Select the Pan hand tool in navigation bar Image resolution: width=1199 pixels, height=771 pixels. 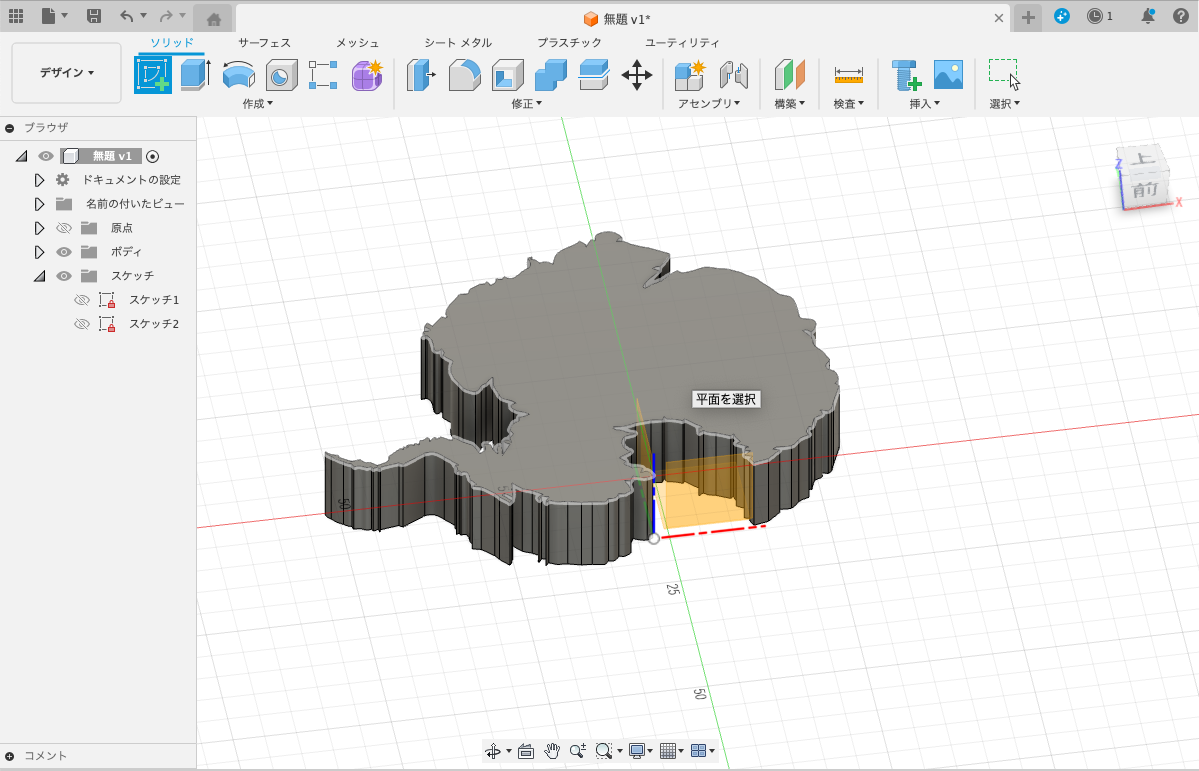pos(552,751)
